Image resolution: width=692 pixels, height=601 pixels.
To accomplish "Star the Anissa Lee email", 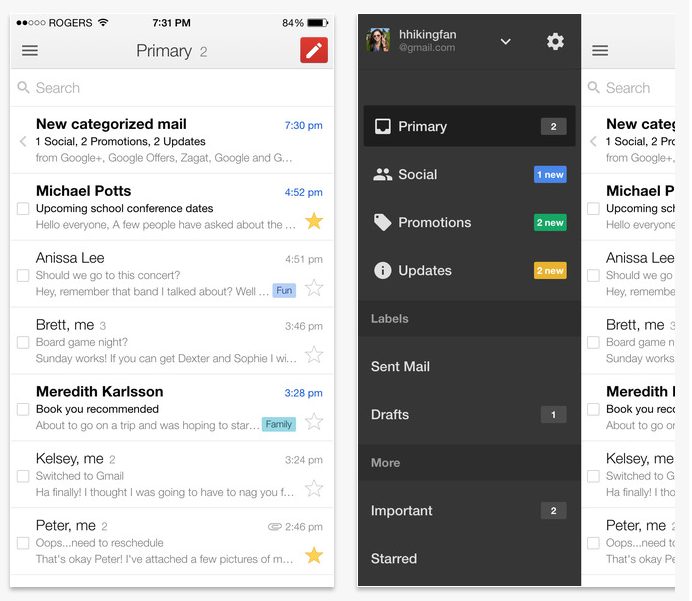I will [314, 288].
